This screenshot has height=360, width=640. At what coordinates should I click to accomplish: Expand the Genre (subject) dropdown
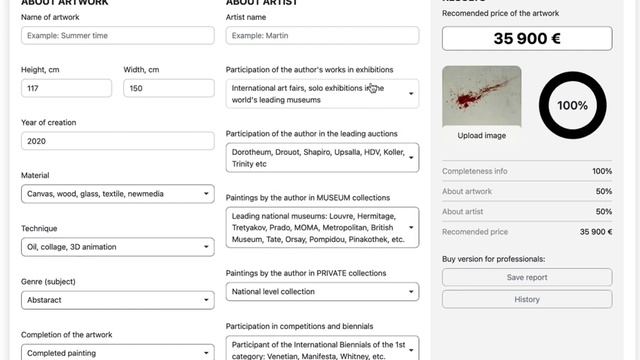coord(118,300)
